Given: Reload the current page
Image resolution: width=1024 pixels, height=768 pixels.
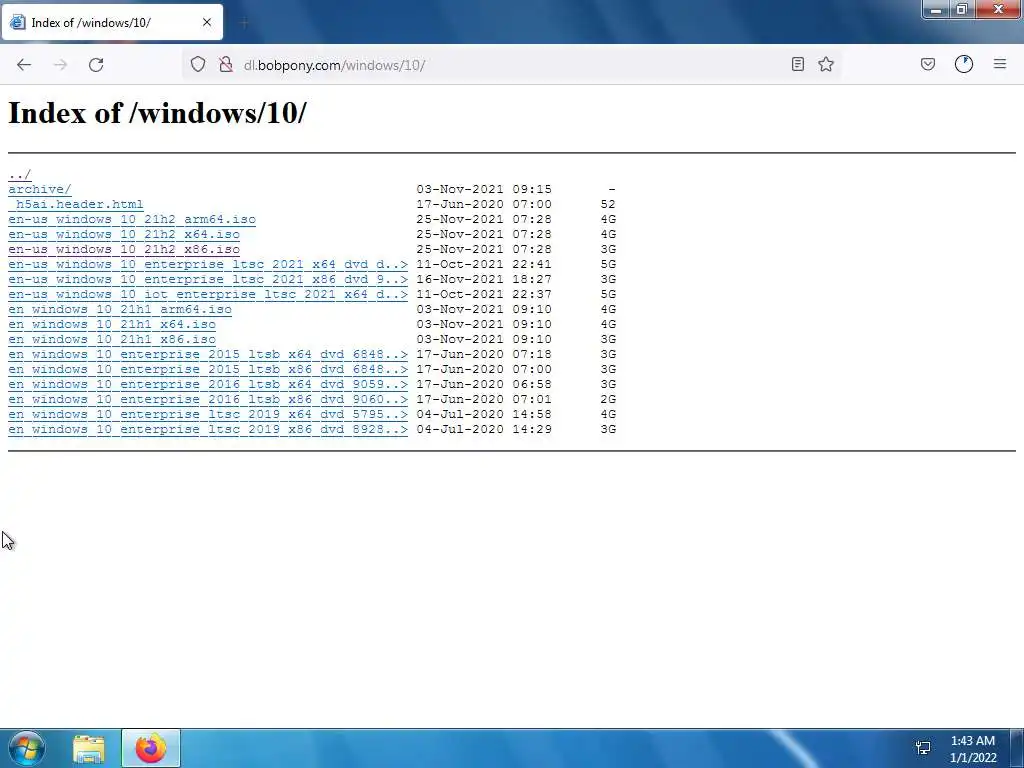Looking at the screenshot, I should coord(96,65).
